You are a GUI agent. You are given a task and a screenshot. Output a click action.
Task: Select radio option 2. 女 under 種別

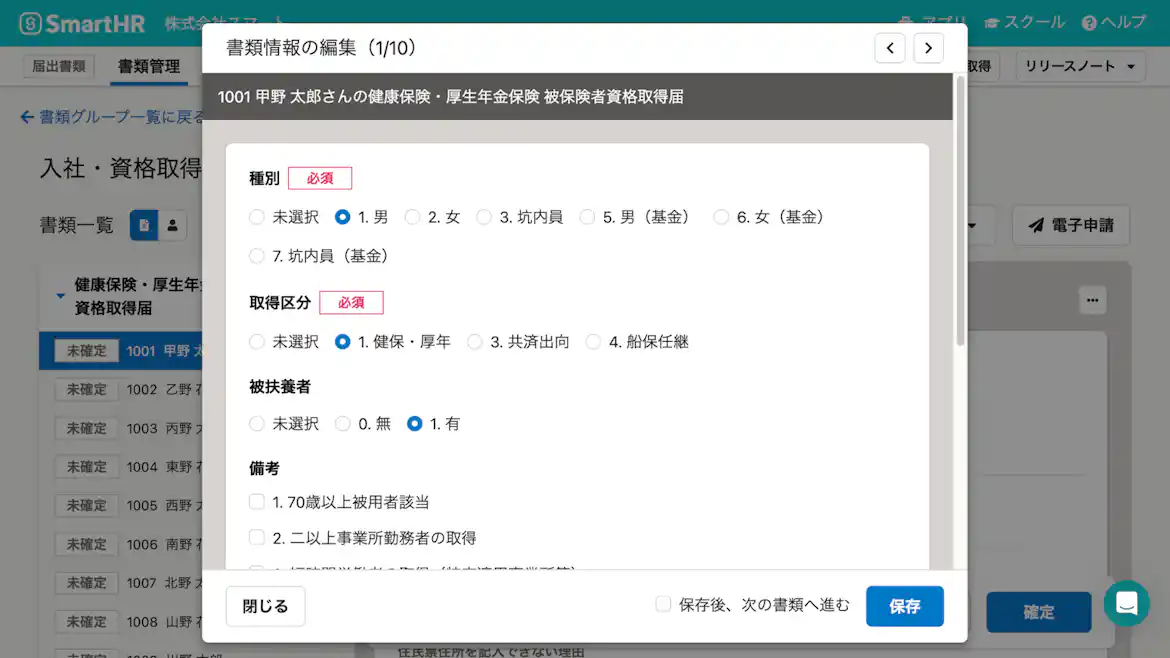tap(412, 216)
